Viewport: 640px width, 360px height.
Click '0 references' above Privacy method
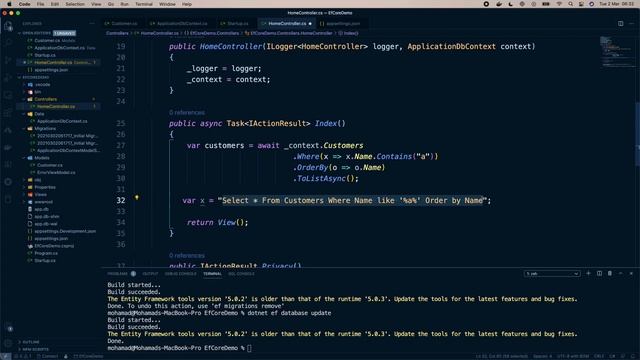pyautogui.click(x=187, y=256)
